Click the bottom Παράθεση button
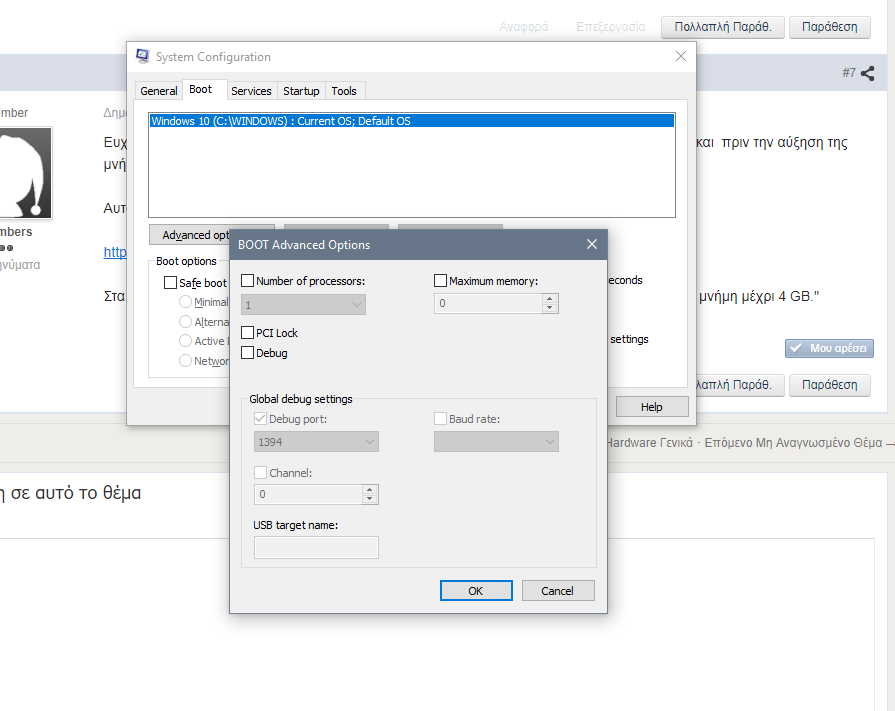 (x=829, y=385)
